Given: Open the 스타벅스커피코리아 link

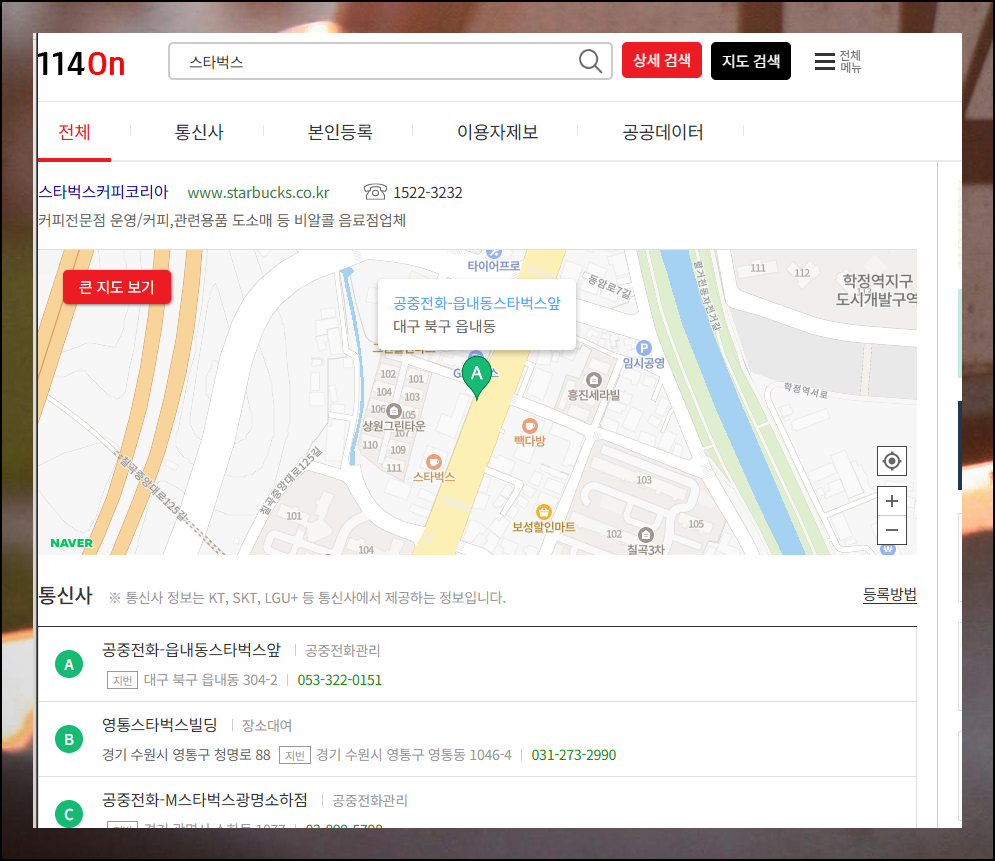Looking at the screenshot, I should 103,192.
